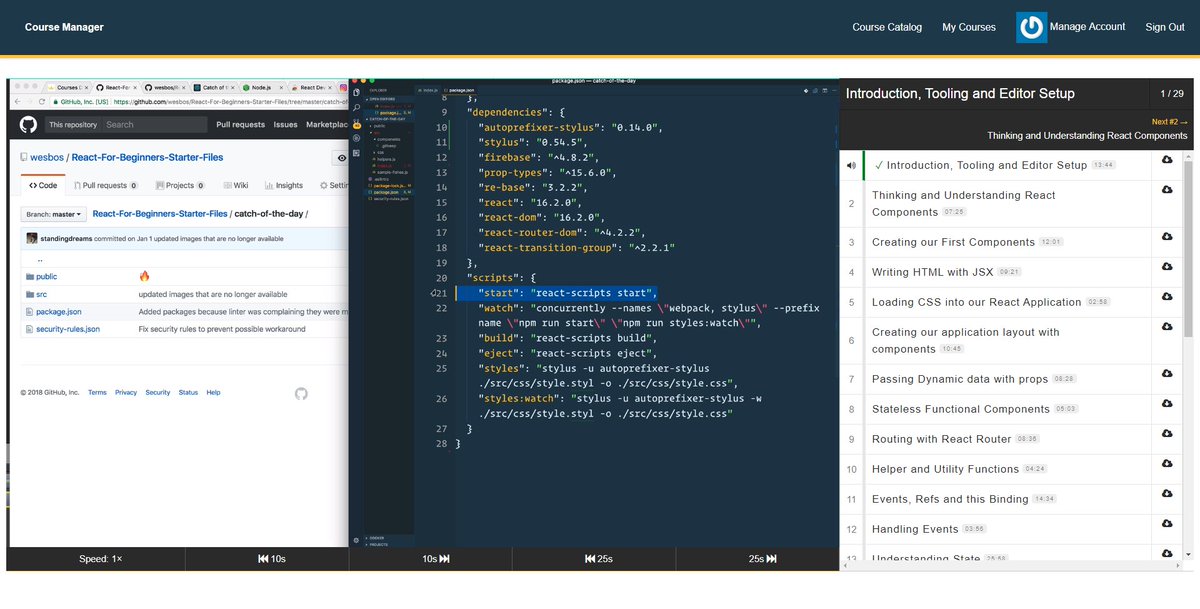
Task: Click the 1 / 29 lesson counter
Action: pos(1171,93)
